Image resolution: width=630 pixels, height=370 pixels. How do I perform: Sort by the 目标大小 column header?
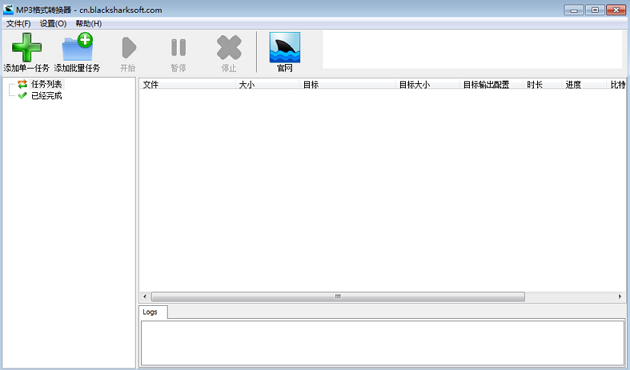(427, 84)
